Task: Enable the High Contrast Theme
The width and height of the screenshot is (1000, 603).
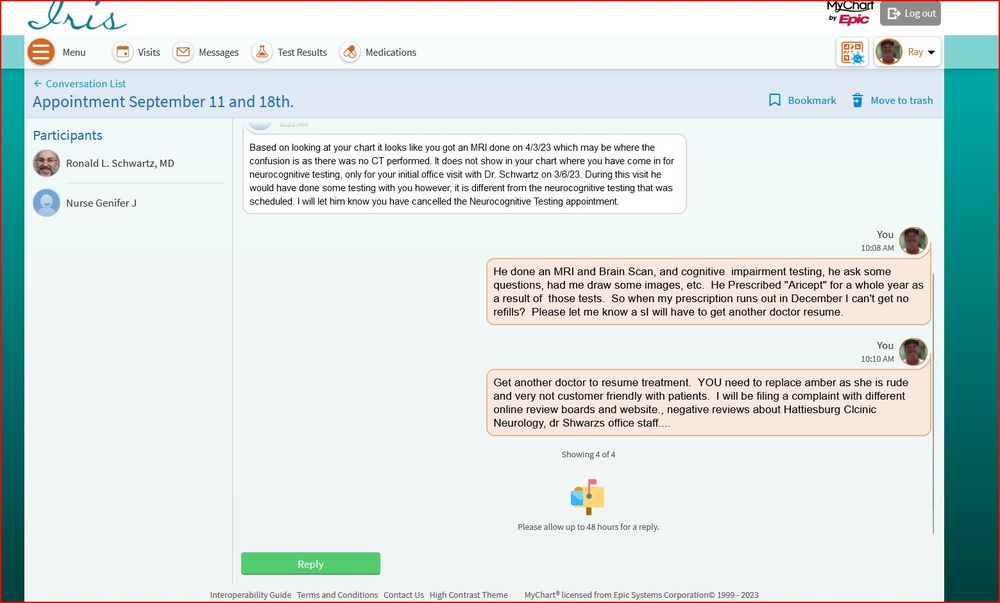Action: [468, 595]
